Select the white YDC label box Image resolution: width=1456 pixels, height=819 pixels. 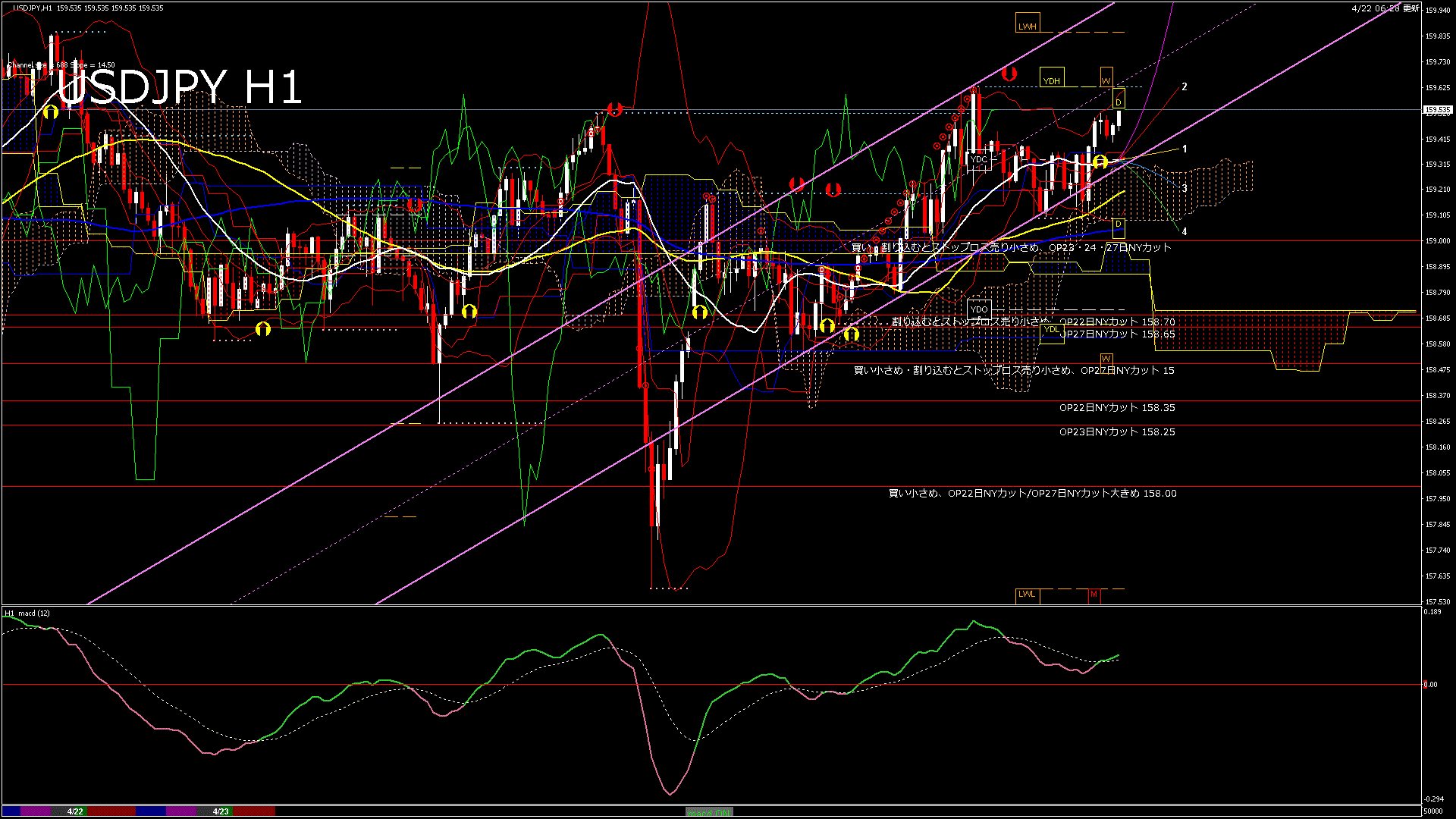pyautogui.click(x=979, y=160)
